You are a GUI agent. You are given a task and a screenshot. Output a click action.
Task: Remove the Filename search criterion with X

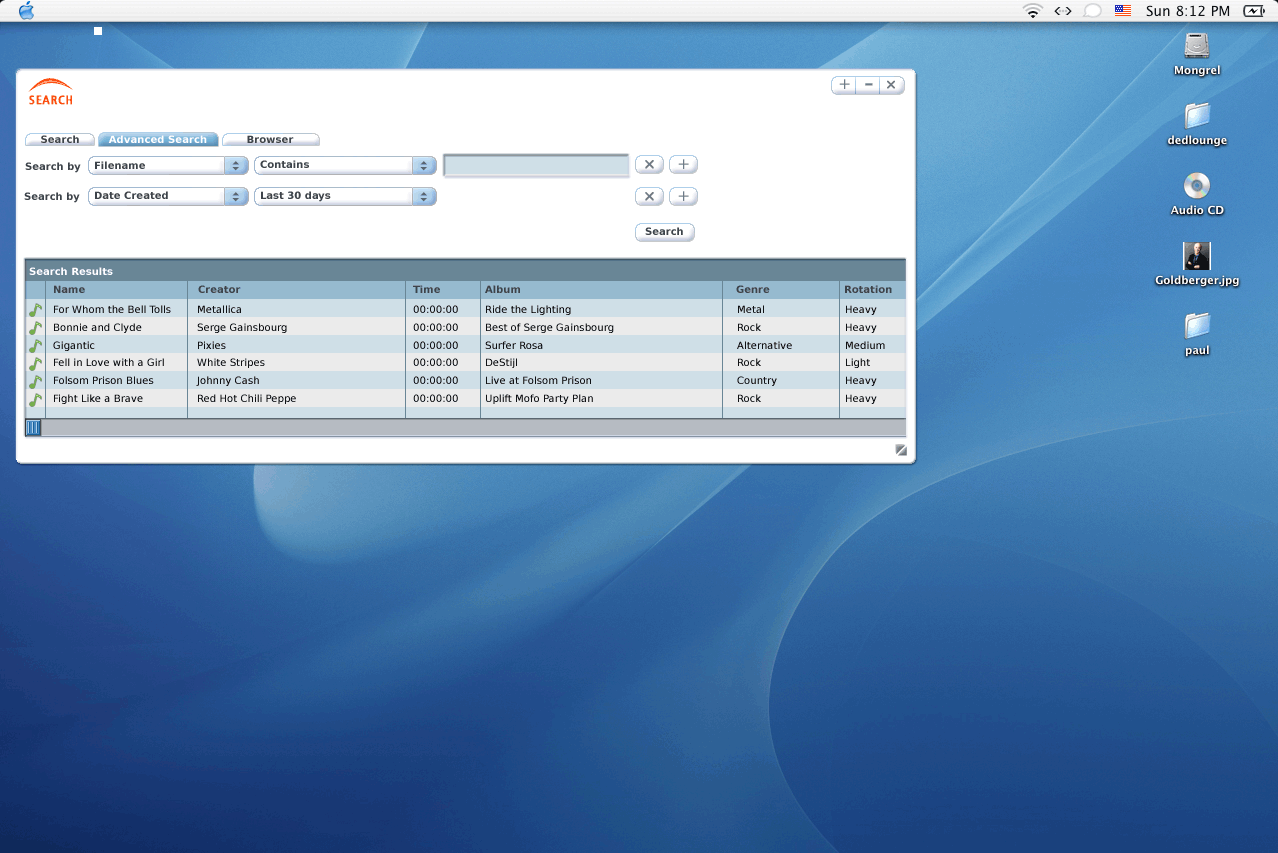tap(649, 165)
